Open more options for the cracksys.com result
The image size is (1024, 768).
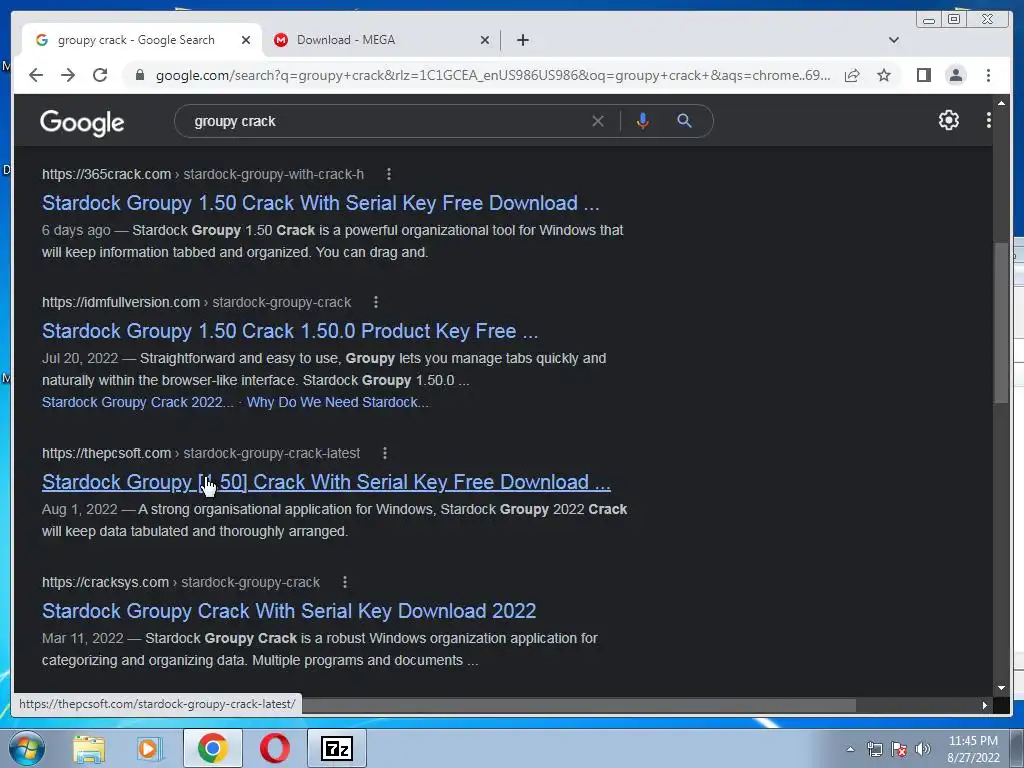pos(345,582)
